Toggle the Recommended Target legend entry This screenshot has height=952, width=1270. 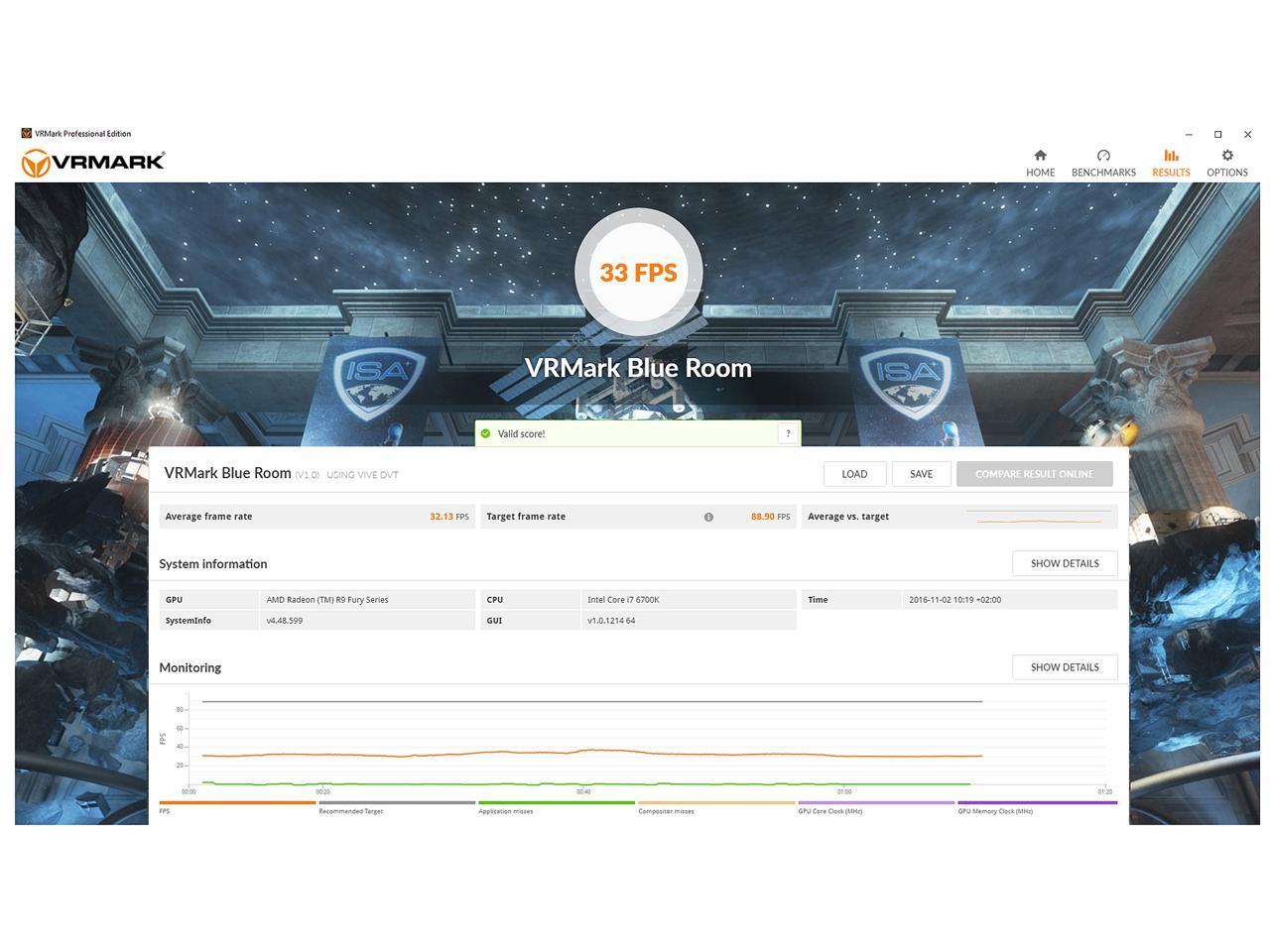(x=397, y=808)
